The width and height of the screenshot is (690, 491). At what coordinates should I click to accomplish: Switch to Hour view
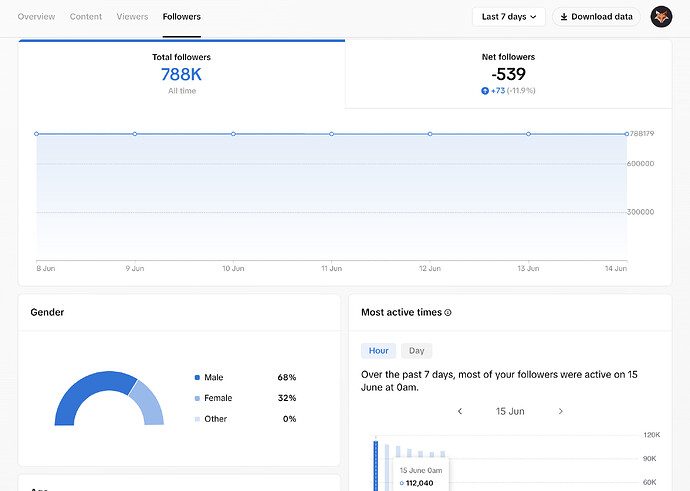click(x=378, y=351)
